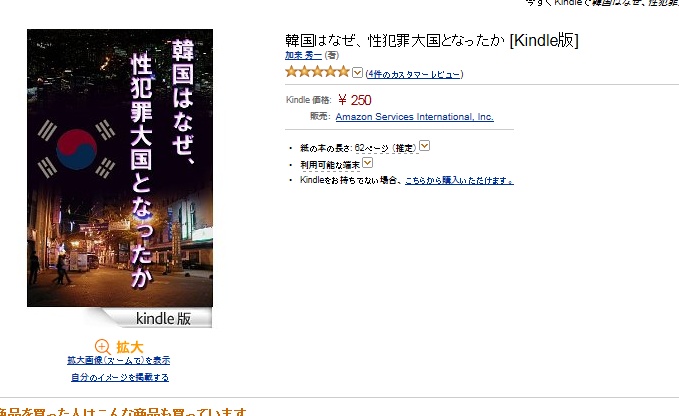679x416 pixels.
Task: Expand the arrow next to 62ページ (推定)
Action: point(425,146)
